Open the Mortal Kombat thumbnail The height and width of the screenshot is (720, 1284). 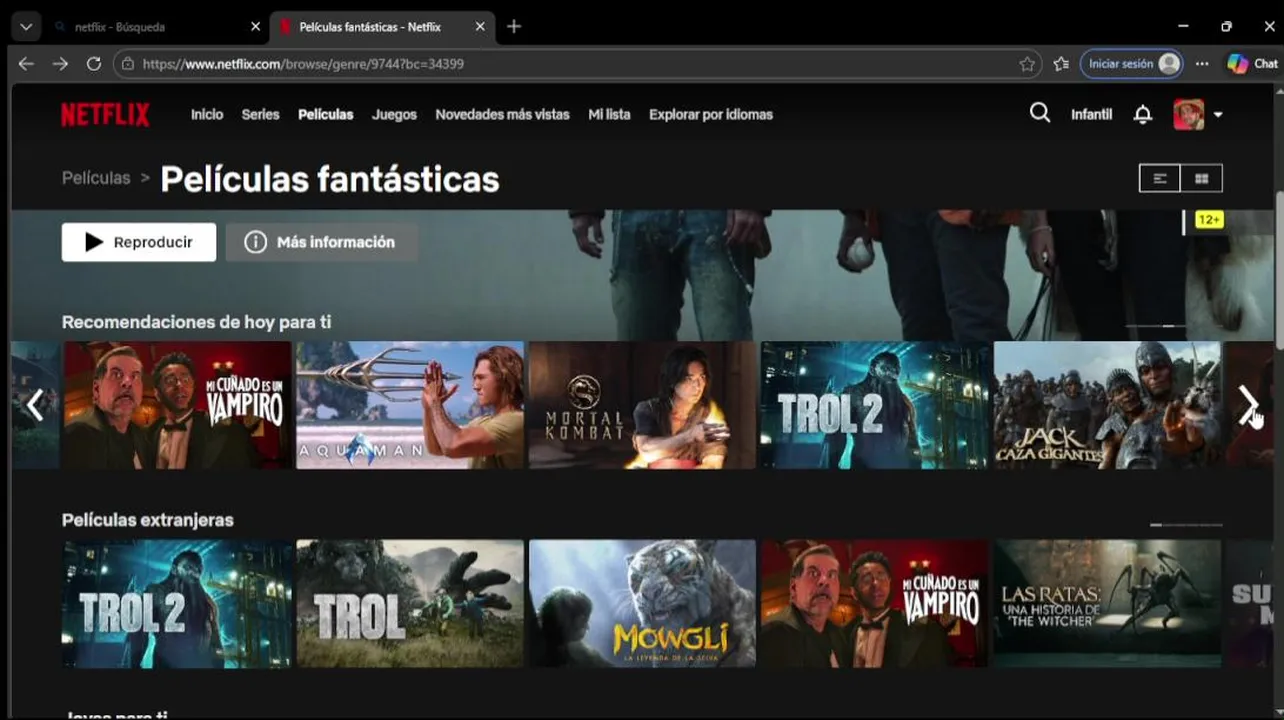[642, 405]
